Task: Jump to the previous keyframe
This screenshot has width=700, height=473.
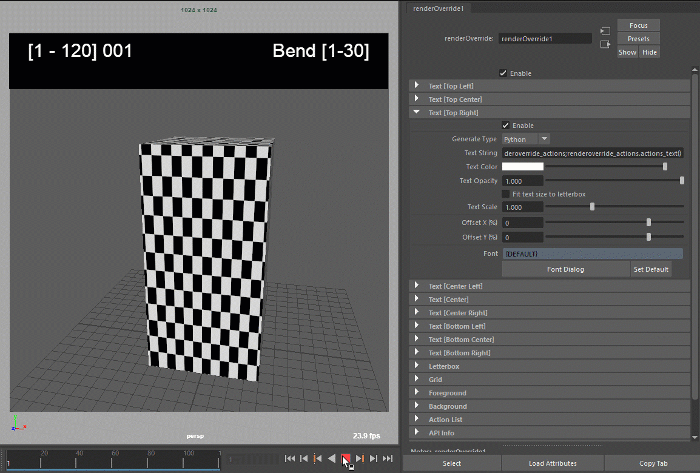Action: point(317,458)
